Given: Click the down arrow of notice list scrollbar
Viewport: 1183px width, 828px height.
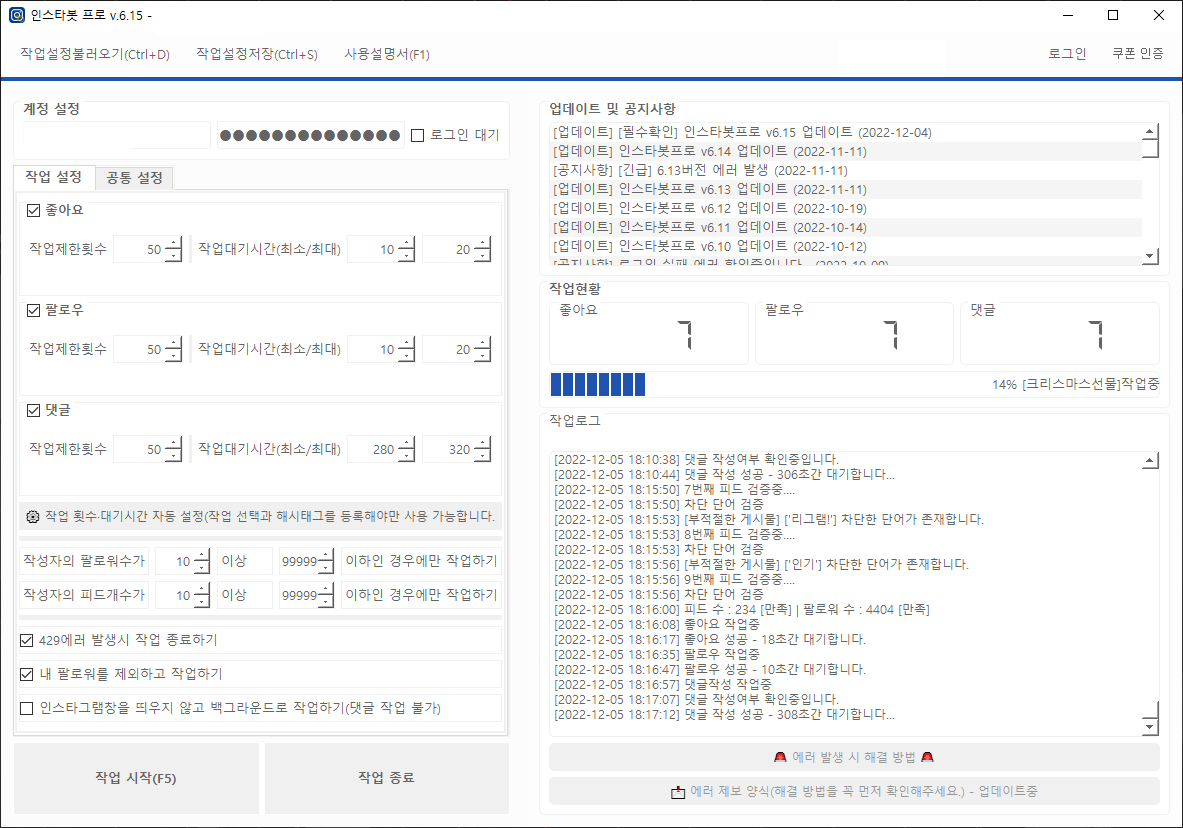Looking at the screenshot, I should [x=1150, y=256].
